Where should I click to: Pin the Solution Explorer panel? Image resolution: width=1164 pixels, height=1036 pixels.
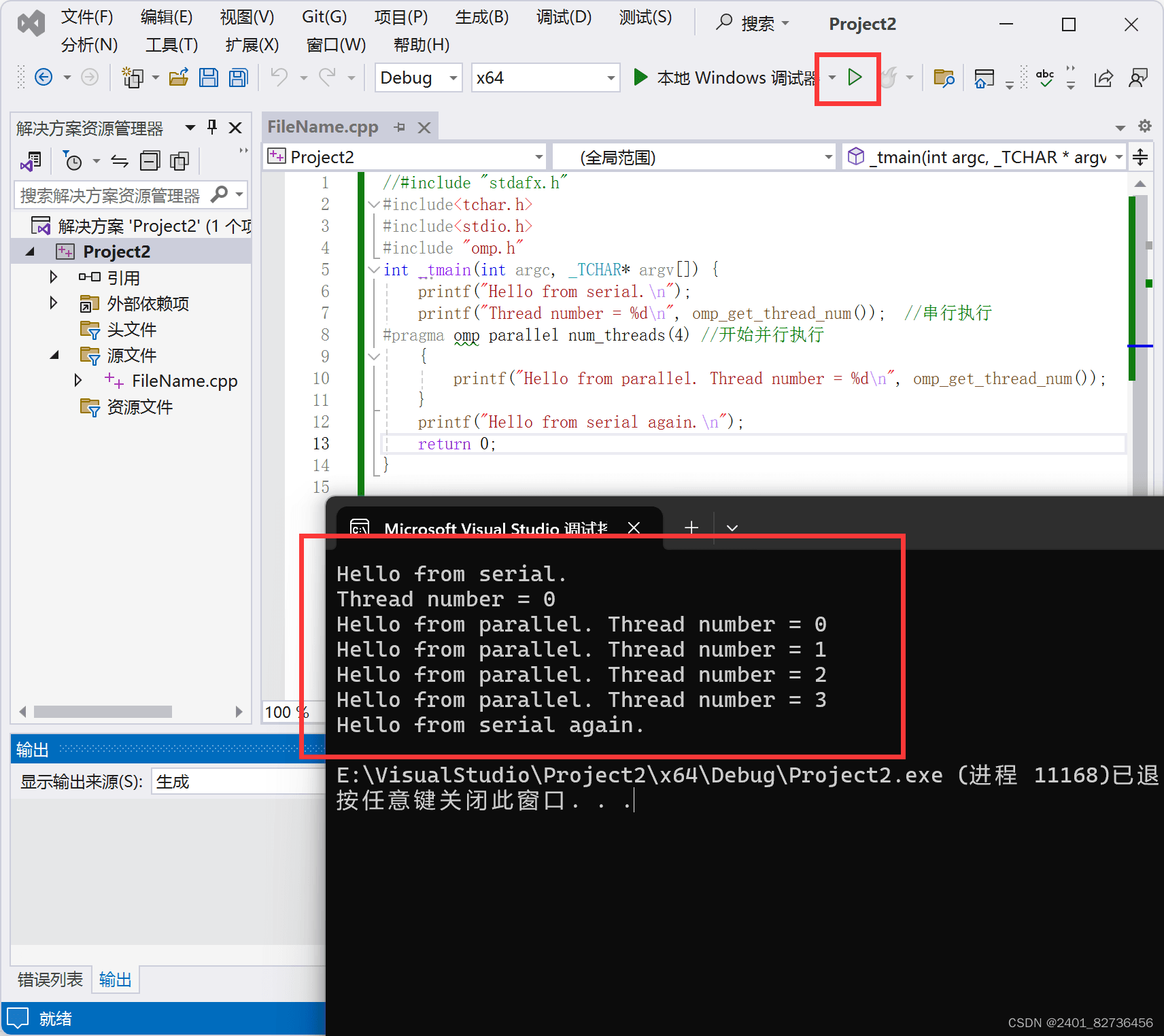(212, 127)
